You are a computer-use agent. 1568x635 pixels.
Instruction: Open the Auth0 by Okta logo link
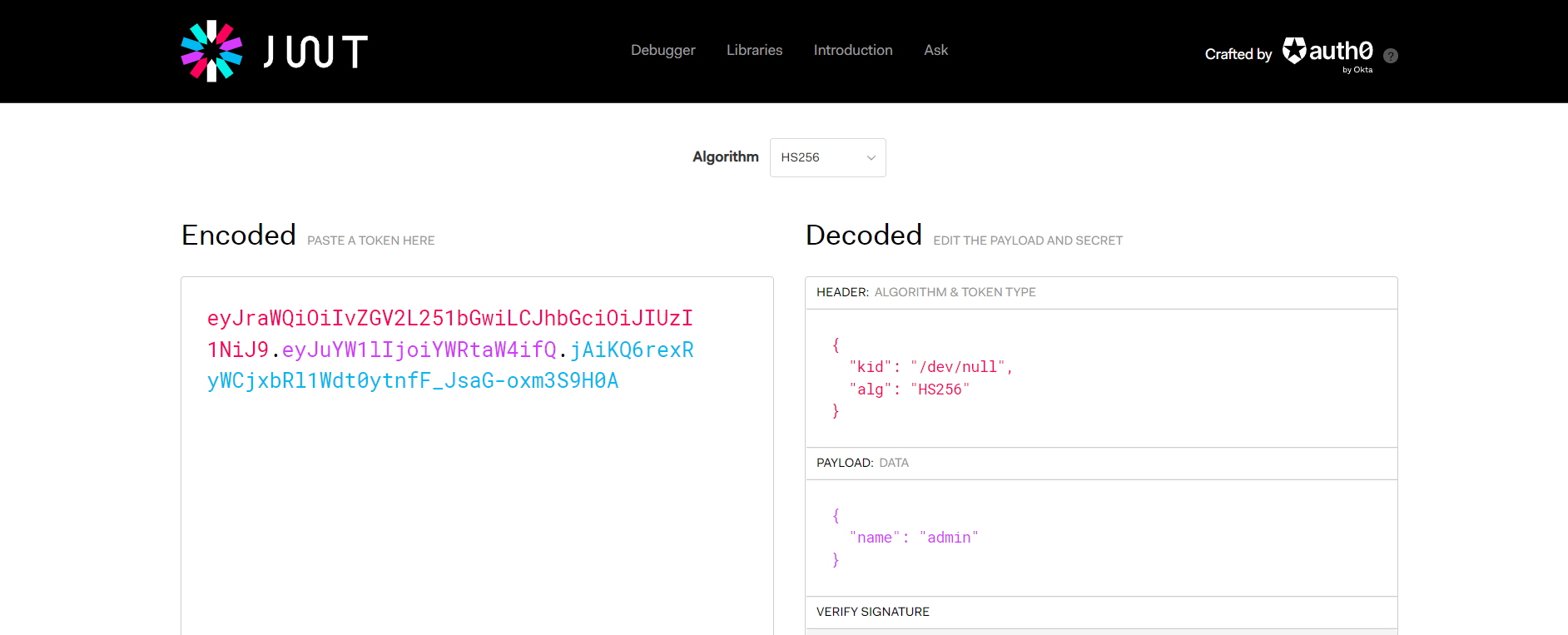(x=1327, y=54)
